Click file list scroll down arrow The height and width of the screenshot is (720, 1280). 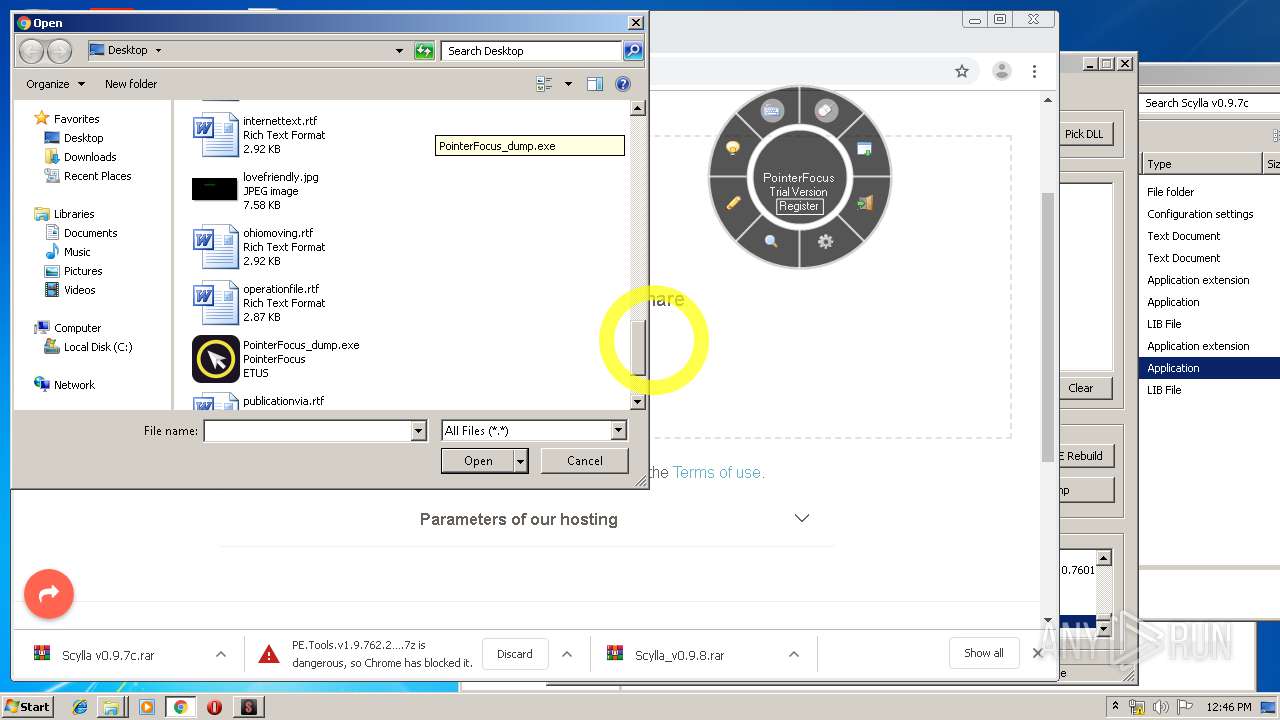[x=638, y=402]
